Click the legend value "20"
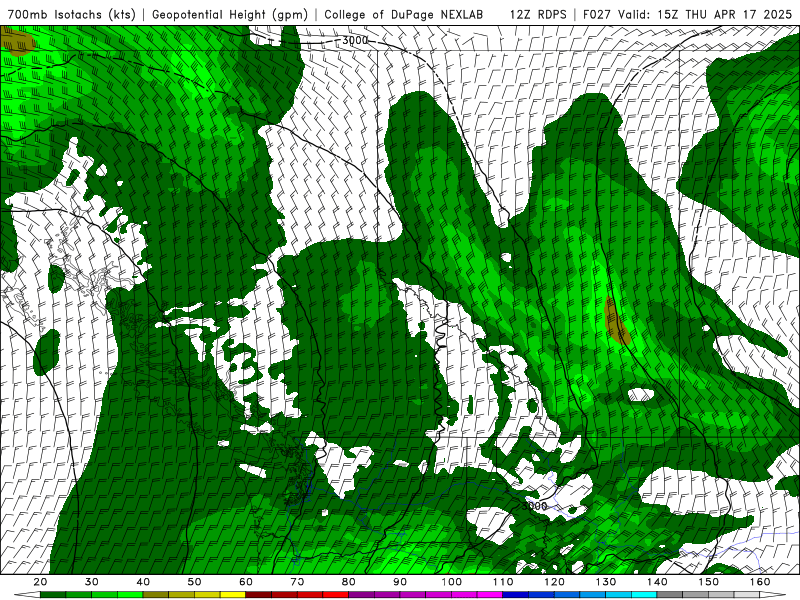Viewport: 800px width, 600px height. tap(40, 582)
